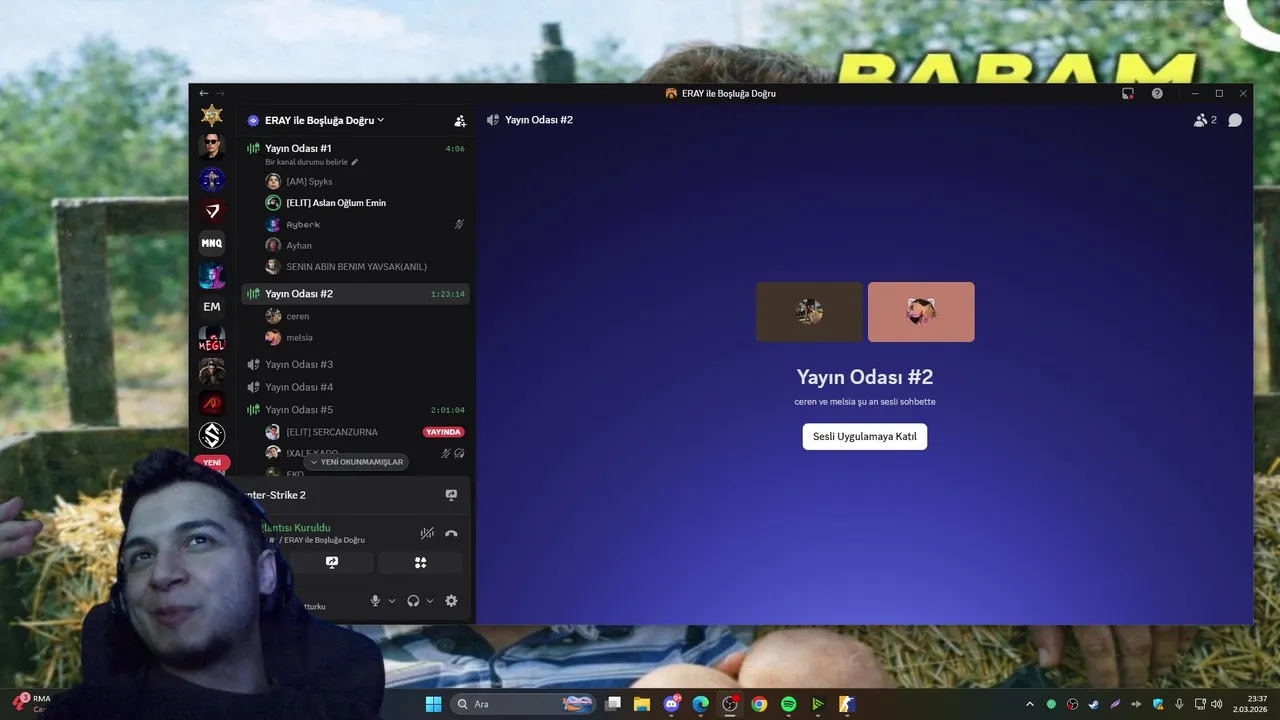Select the Yayın Odası #2 channel row

point(355,294)
